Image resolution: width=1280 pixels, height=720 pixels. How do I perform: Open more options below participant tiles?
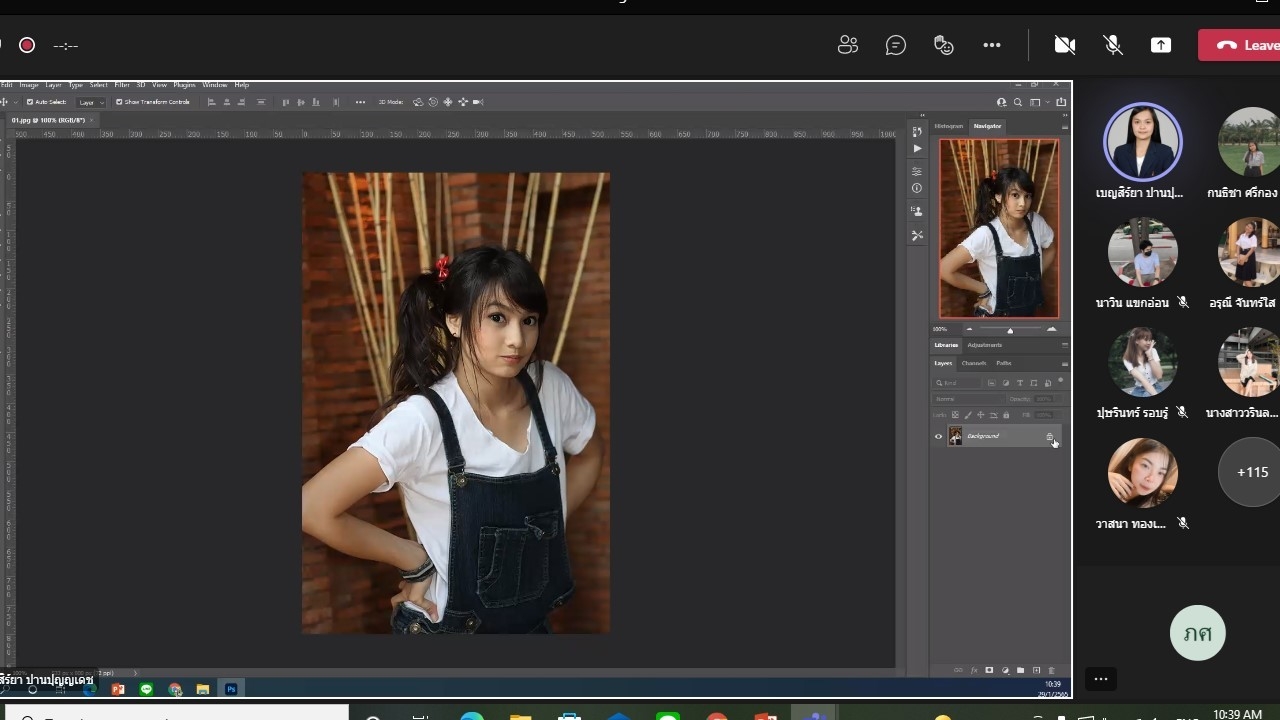click(x=1101, y=679)
